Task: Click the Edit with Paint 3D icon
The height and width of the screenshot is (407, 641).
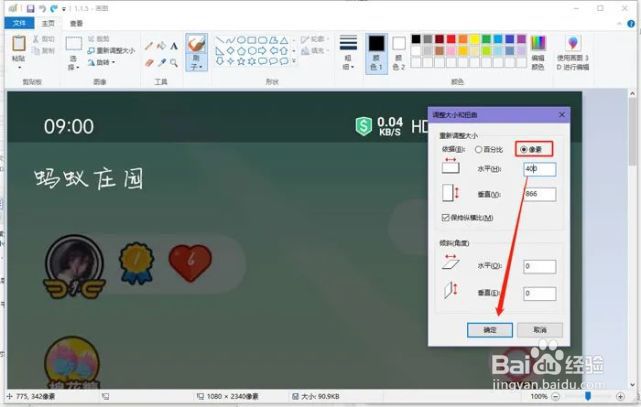Action: click(573, 43)
